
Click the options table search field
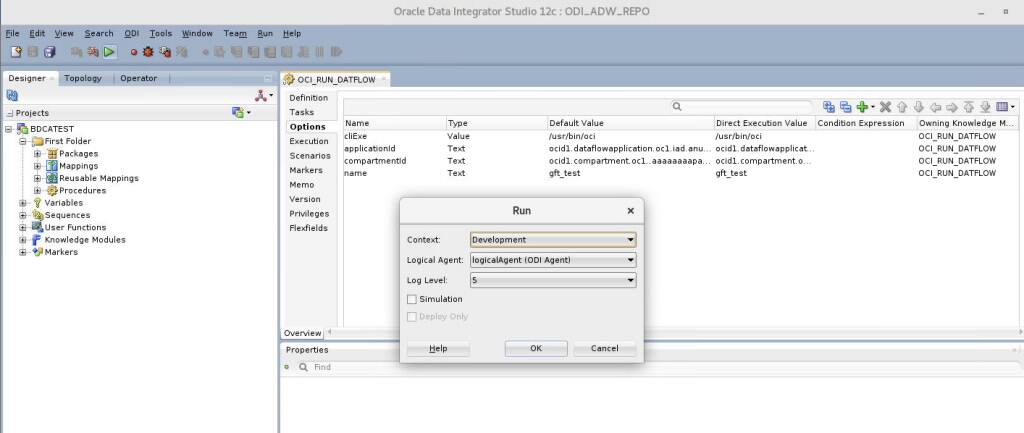[741, 106]
